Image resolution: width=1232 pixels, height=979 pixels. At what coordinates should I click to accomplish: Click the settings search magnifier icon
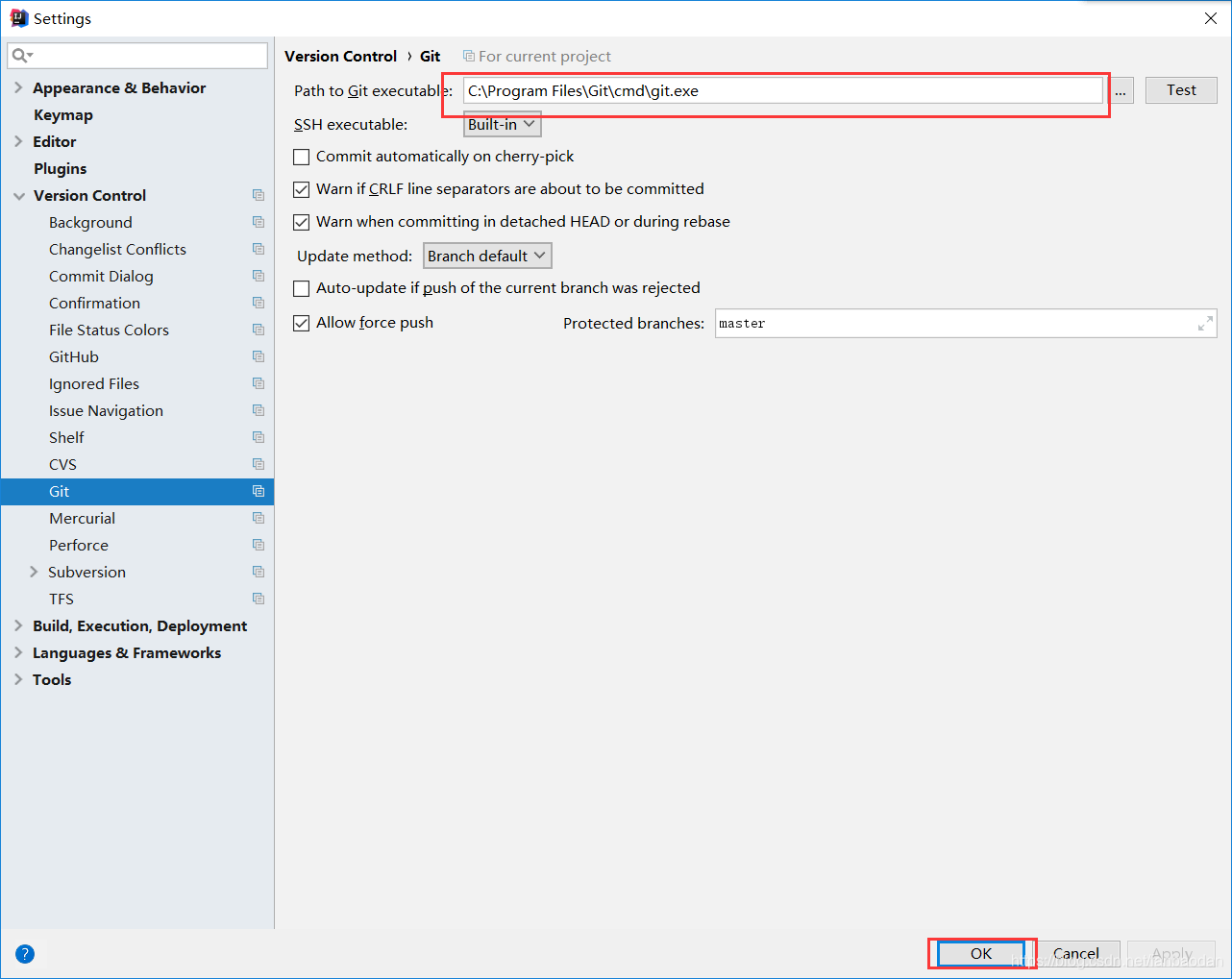21,56
